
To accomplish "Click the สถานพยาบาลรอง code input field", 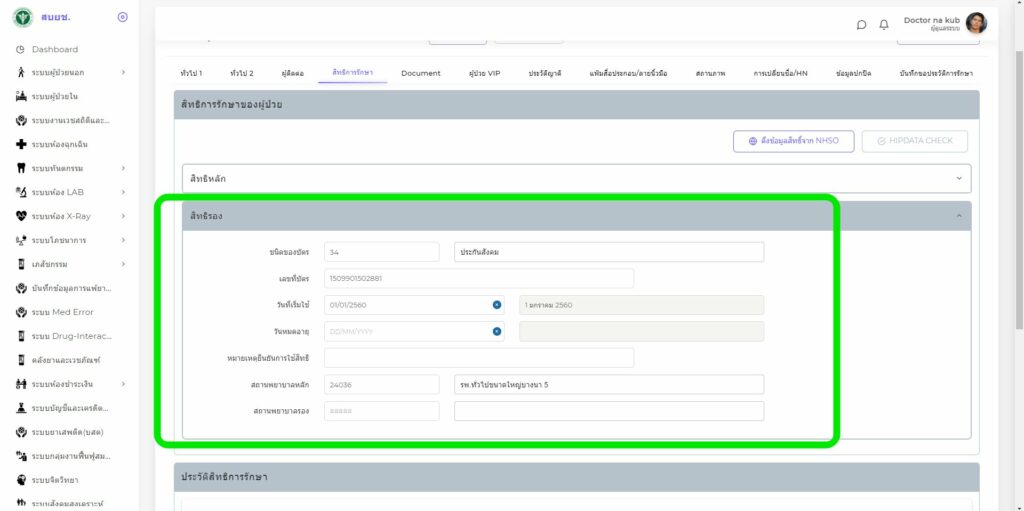I will pyautogui.click(x=381, y=411).
